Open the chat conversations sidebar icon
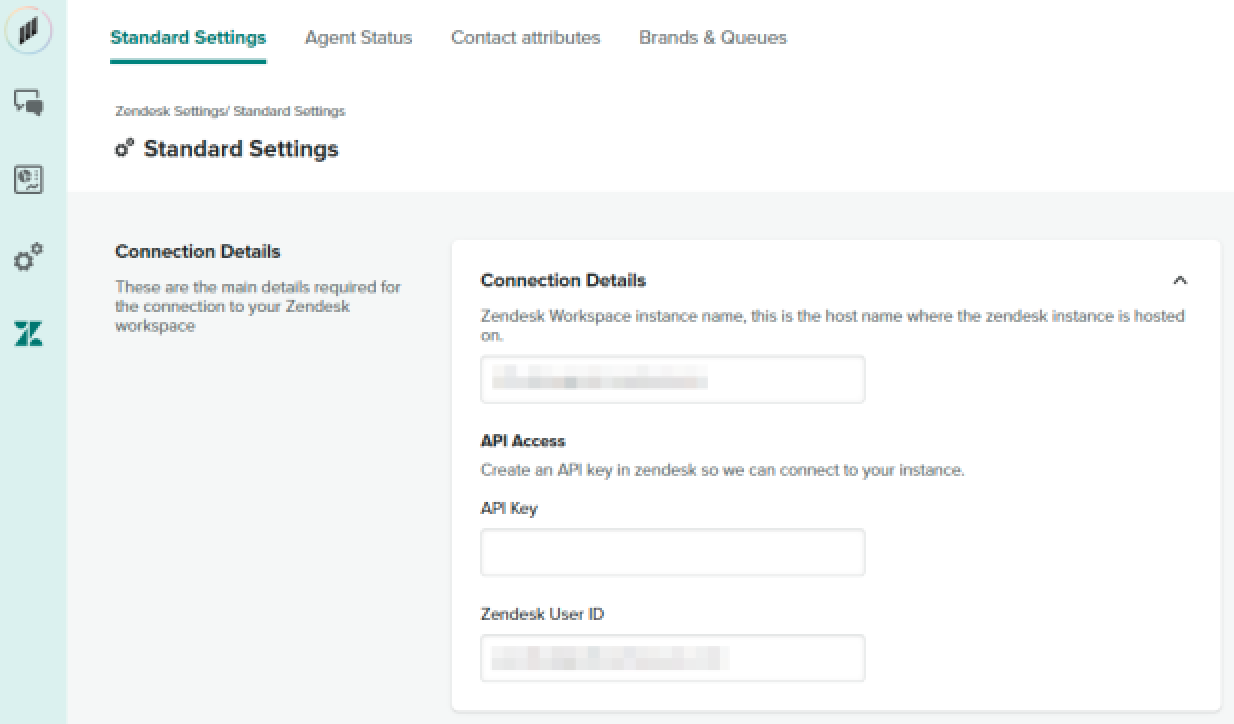The height and width of the screenshot is (724, 1234). point(28,102)
